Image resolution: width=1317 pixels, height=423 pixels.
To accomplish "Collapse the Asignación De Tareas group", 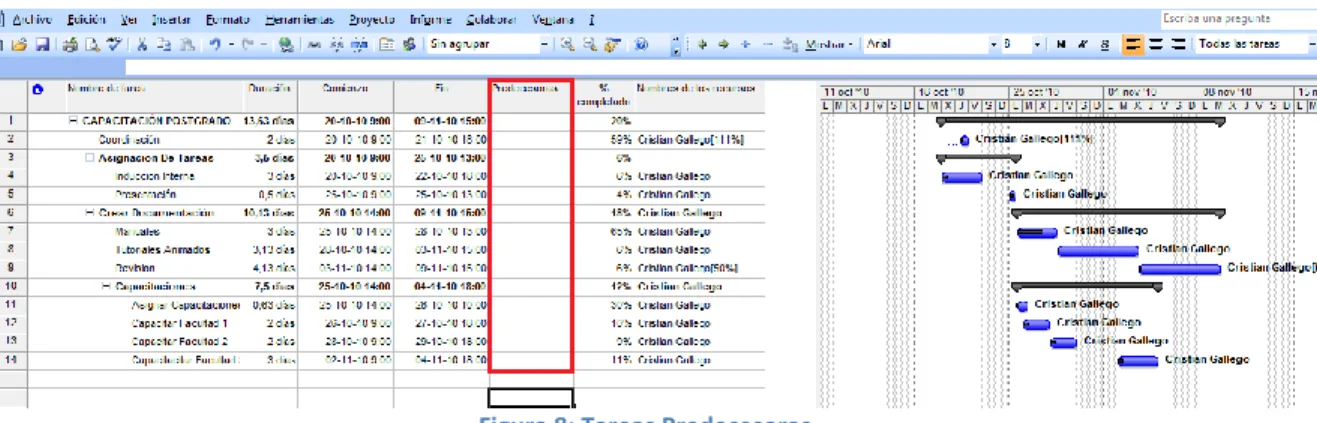I will 89,158.
